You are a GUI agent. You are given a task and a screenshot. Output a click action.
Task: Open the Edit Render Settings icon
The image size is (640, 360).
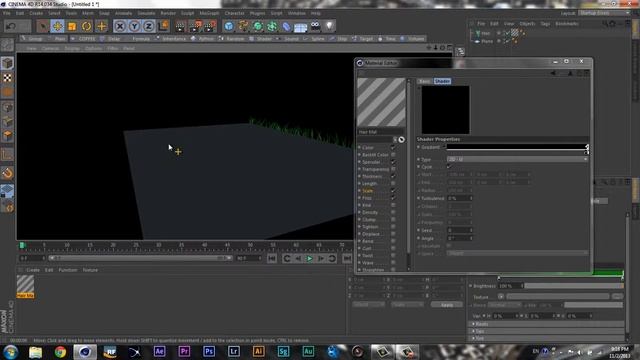(210, 27)
